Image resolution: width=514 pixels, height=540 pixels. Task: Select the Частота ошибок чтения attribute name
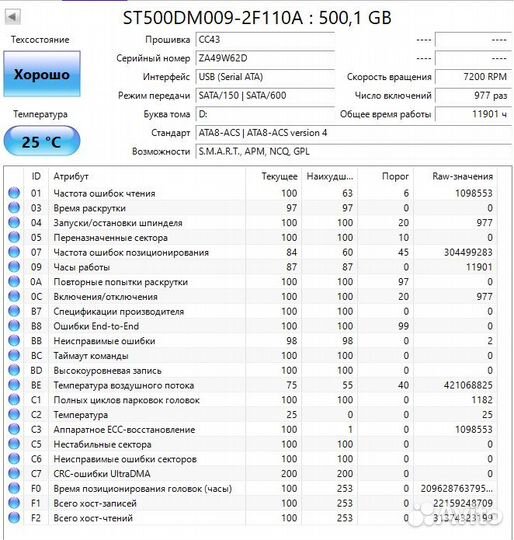point(104,193)
